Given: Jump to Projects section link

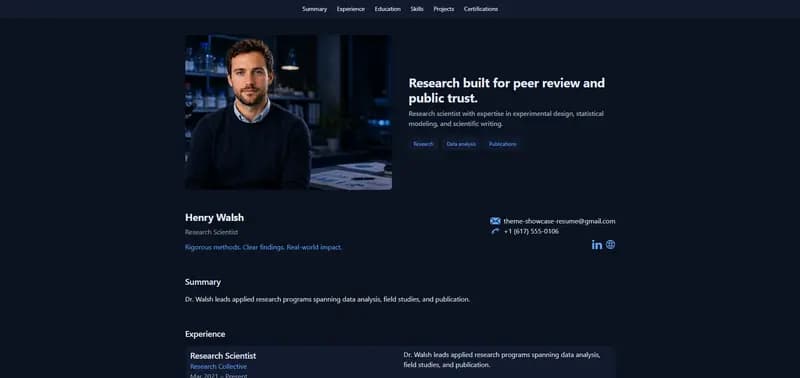Looking at the screenshot, I should [444, 9].
